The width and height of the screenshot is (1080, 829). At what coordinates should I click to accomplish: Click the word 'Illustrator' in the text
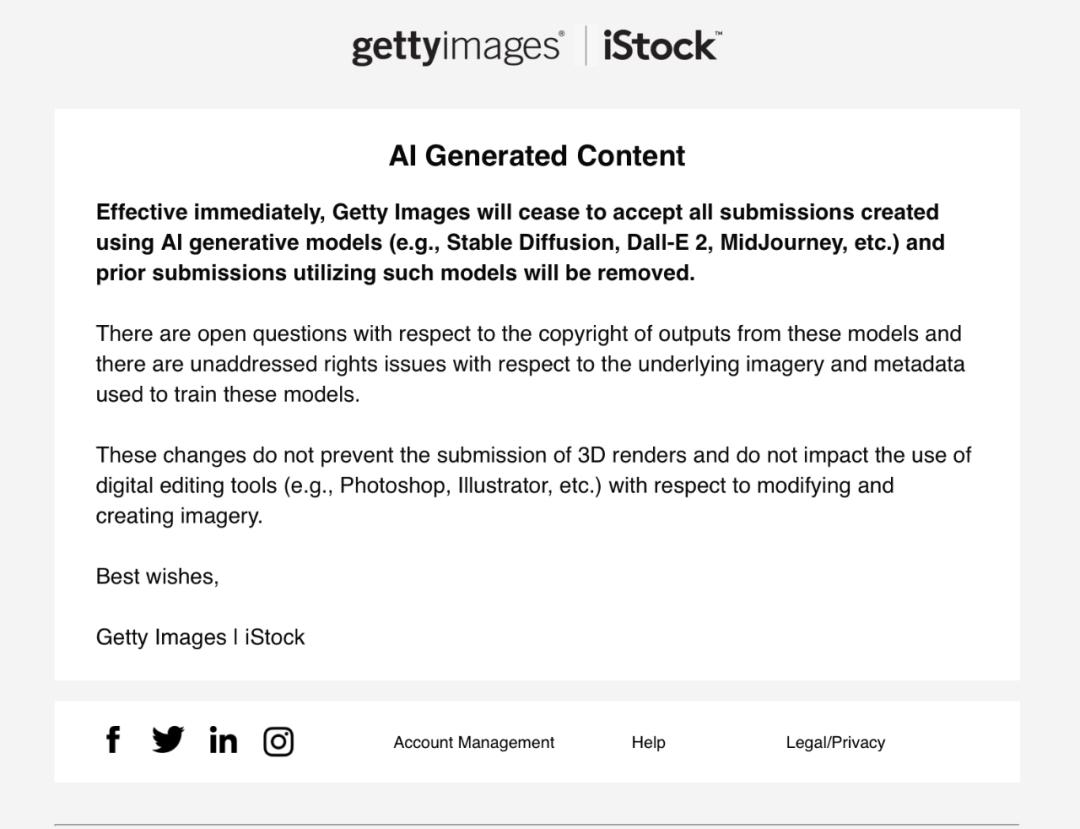(504, 486)
